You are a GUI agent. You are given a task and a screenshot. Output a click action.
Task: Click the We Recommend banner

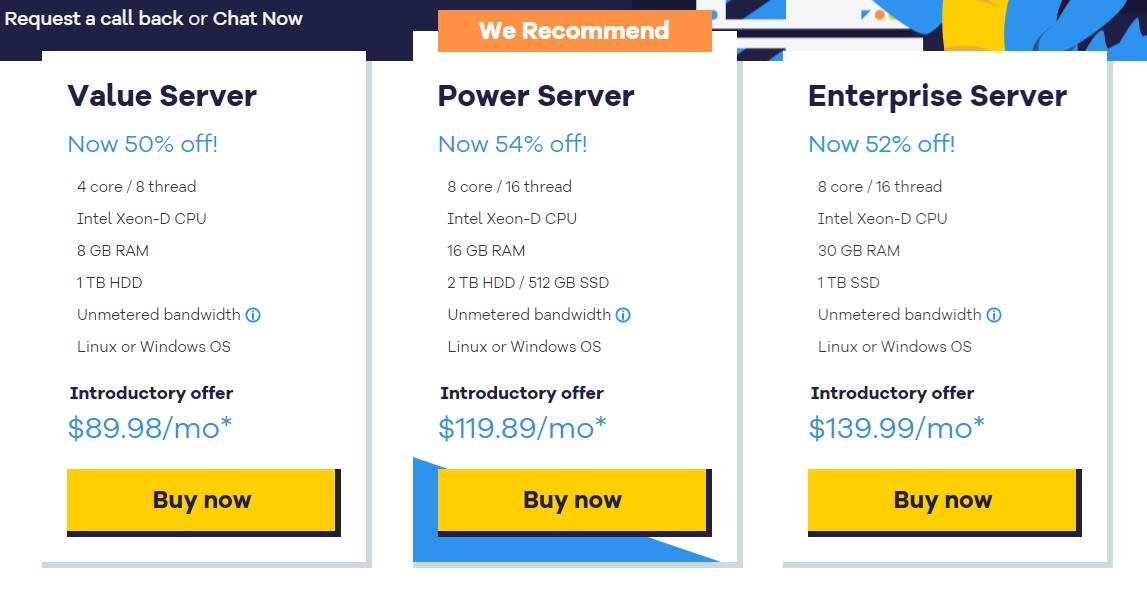point(574,30)
